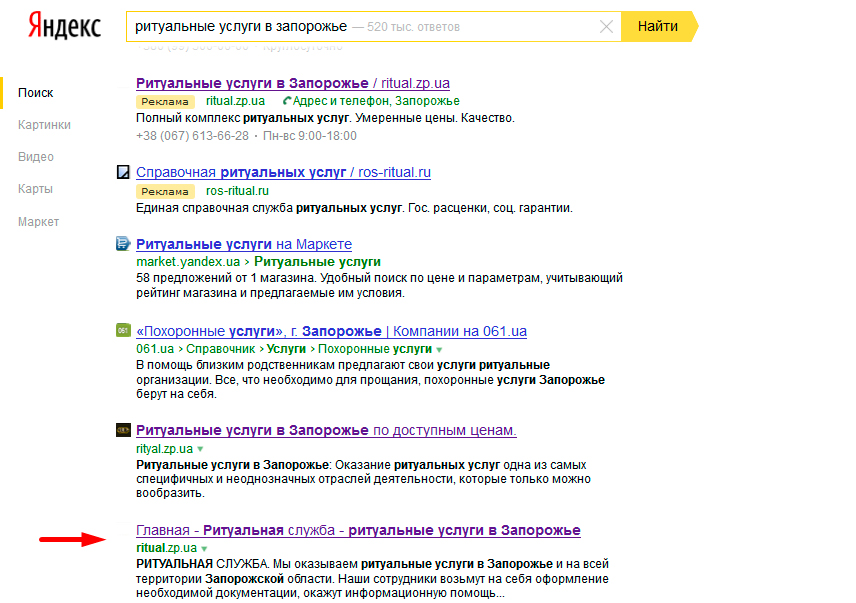Switch to the Видео search tab
The width and height of the screenshot is (856, 603).
tap(36, 157)
